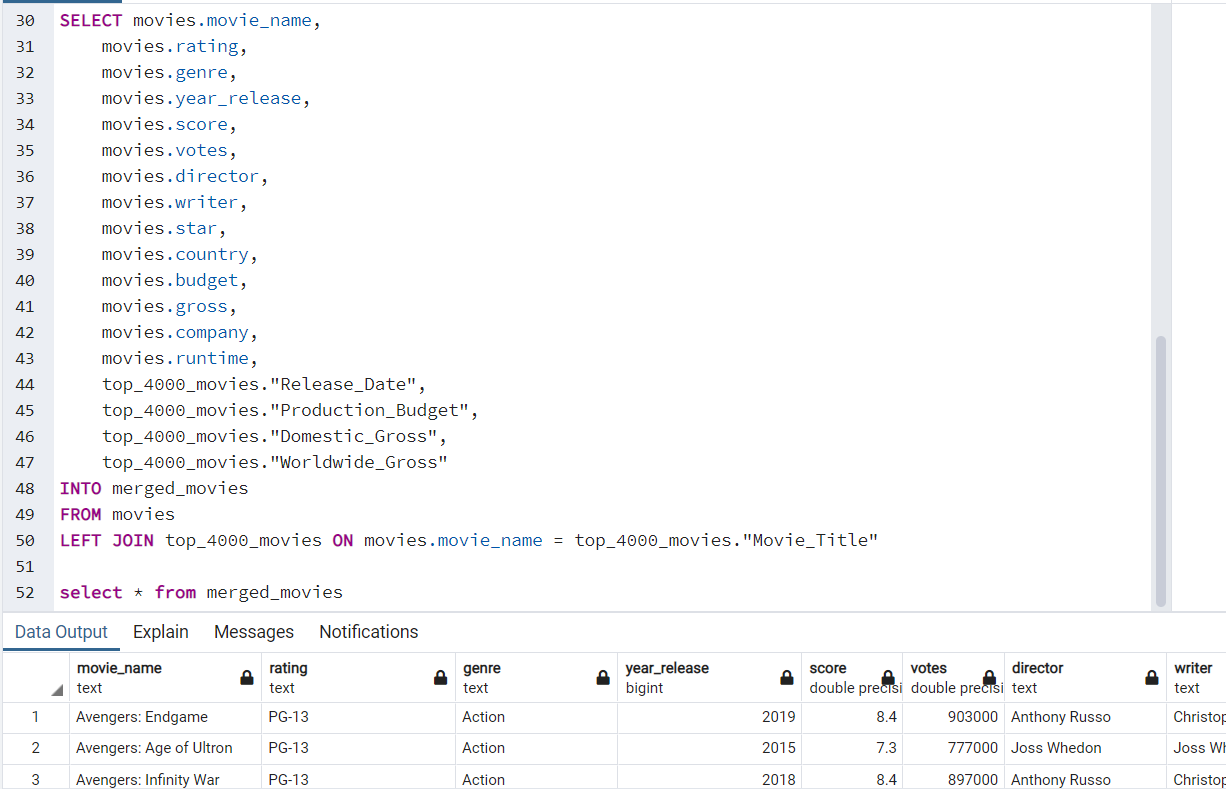Screen dimensions: 1226x789
Task: Click line number 51 in the gutter
Action: coord(25,566)
